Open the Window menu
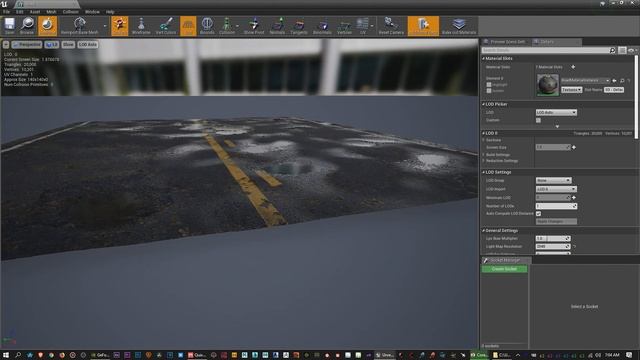 click(92, 12)
